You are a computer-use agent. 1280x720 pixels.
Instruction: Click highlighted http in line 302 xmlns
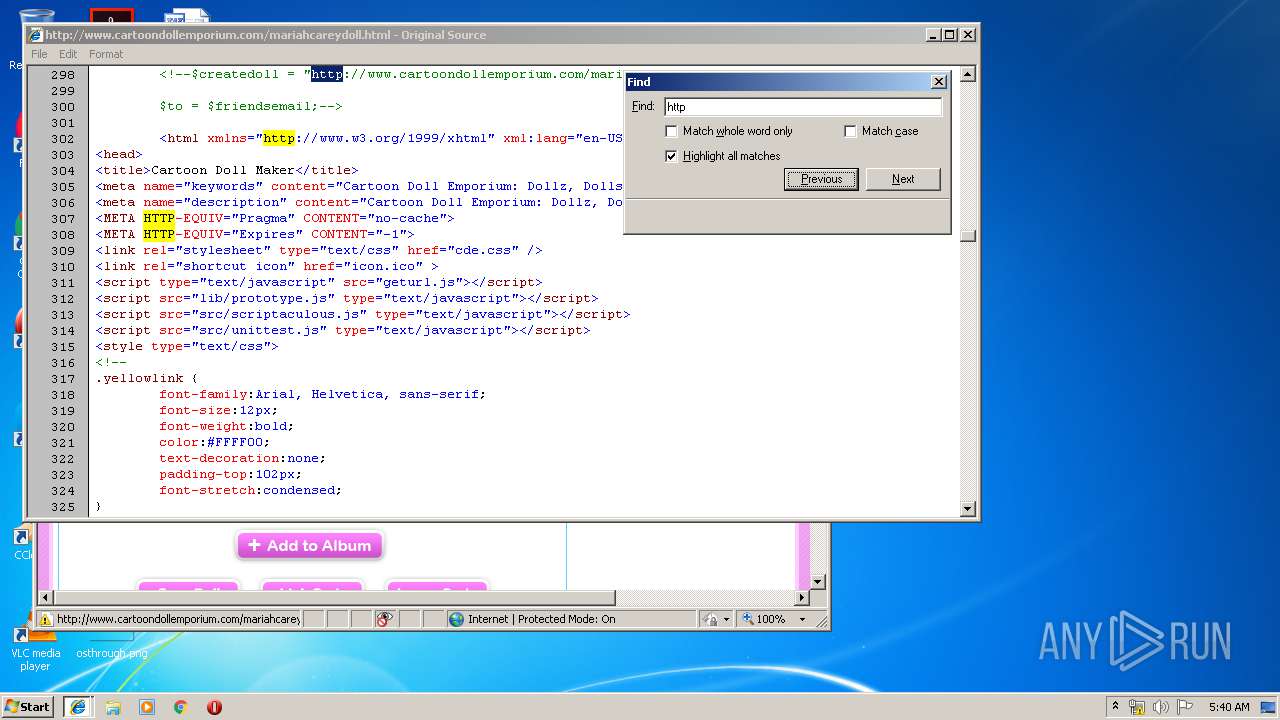[279, 138]
